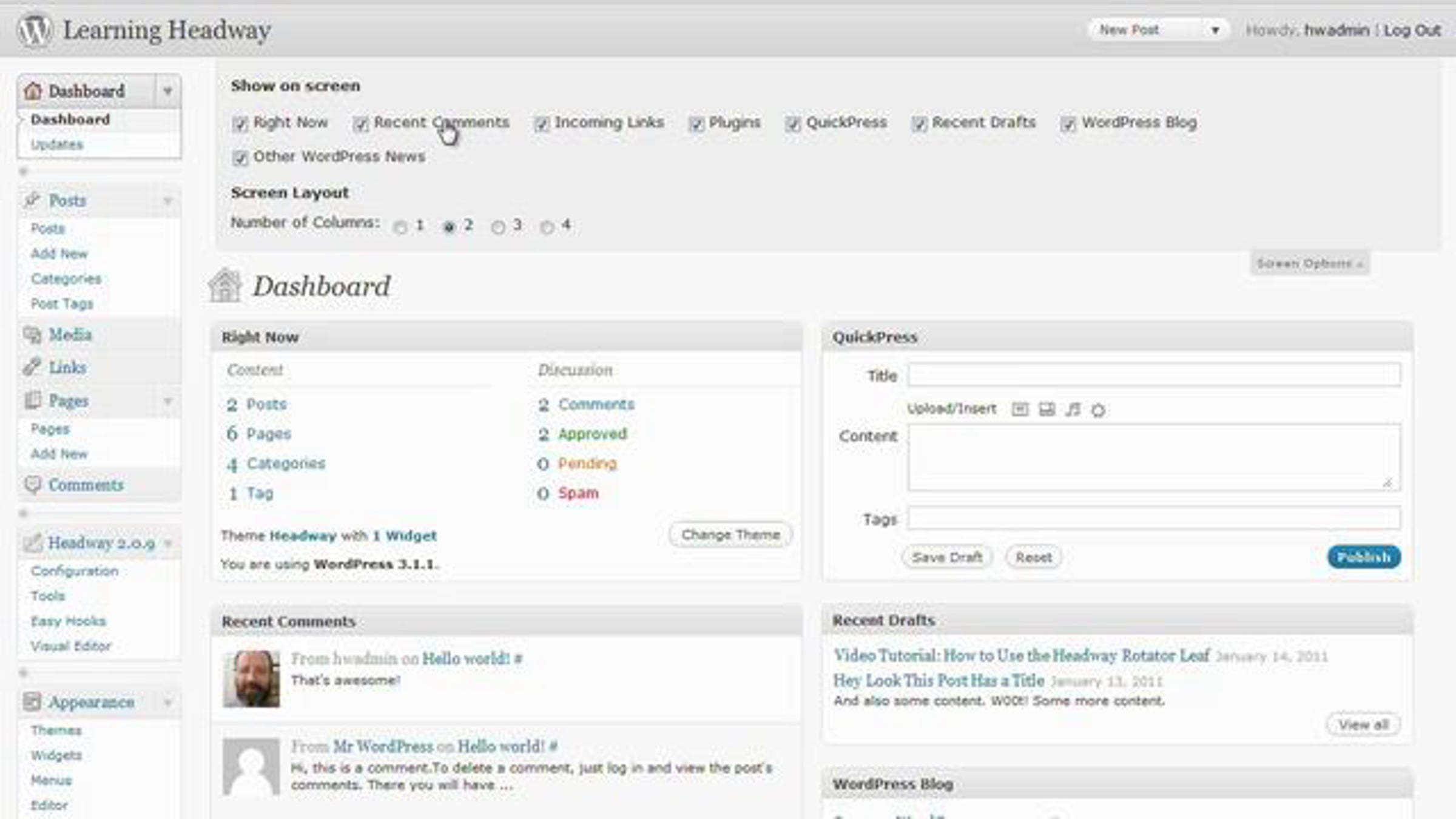Screen dimensions: 1456x819
Task: Click the QuickPress add image icon
Action: [1020, 409]
